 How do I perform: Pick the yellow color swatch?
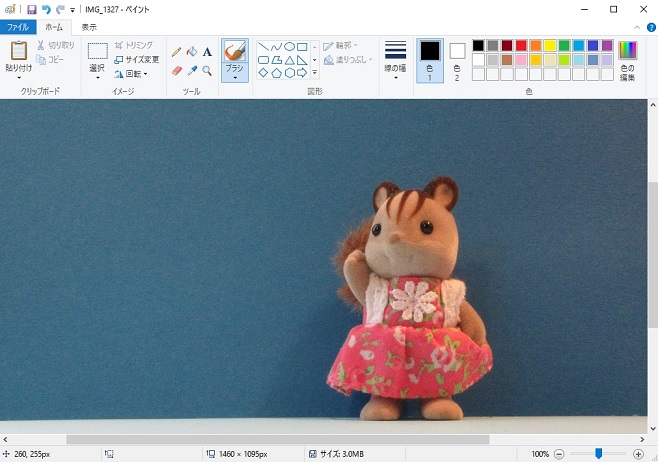coord(550,45)
